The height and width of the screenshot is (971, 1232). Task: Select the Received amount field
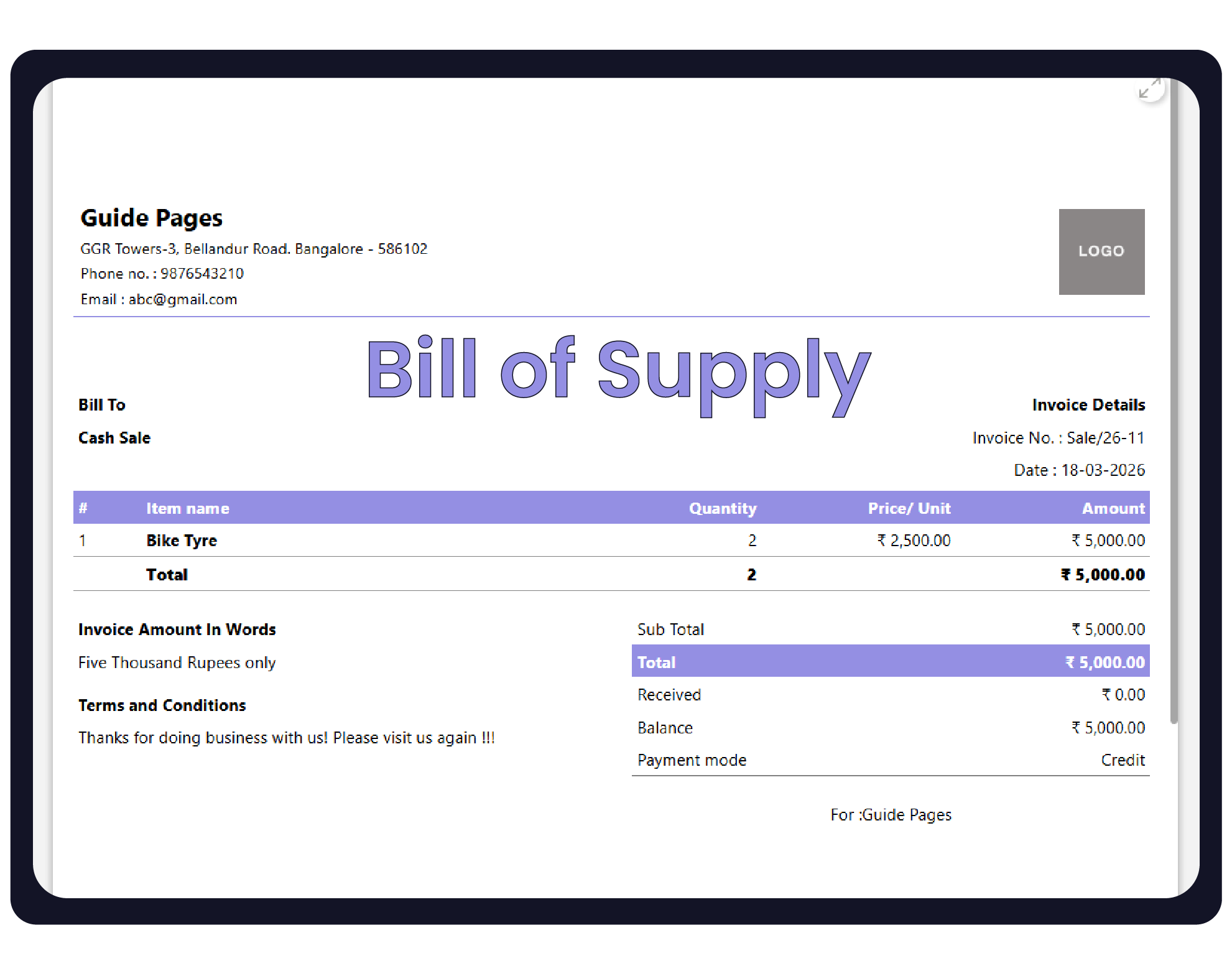pos(1124,694)
